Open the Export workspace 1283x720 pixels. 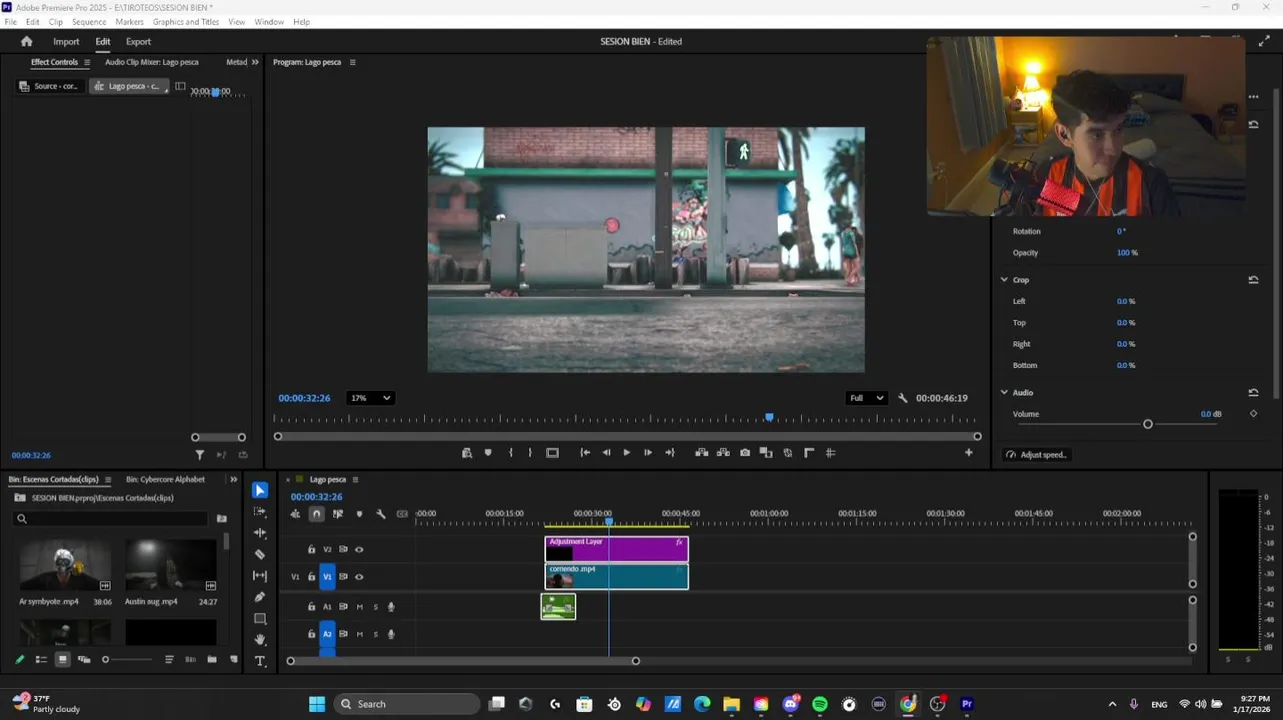click(x=138, y=42)
